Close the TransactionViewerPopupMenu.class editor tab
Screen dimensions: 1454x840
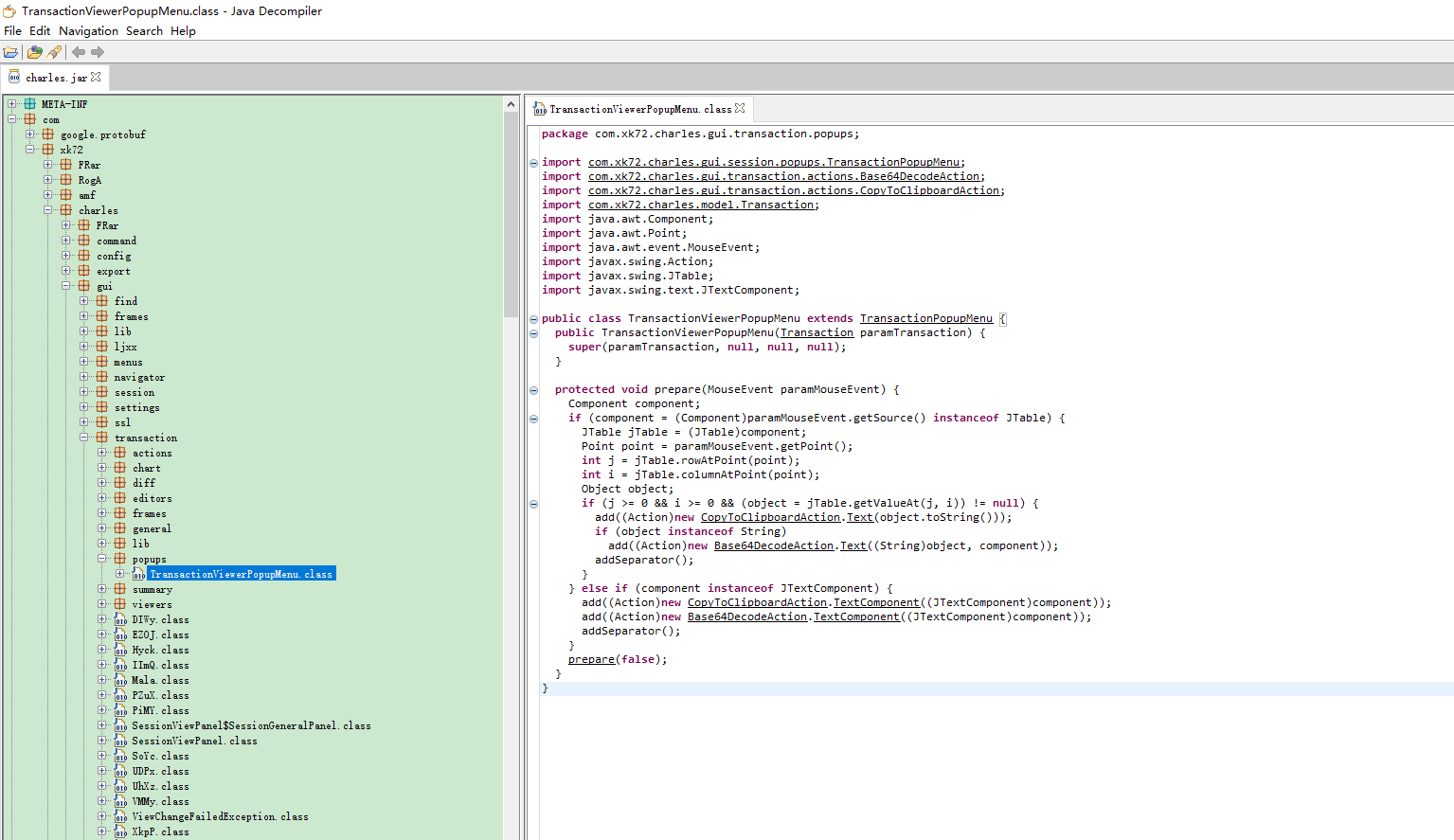740,108
